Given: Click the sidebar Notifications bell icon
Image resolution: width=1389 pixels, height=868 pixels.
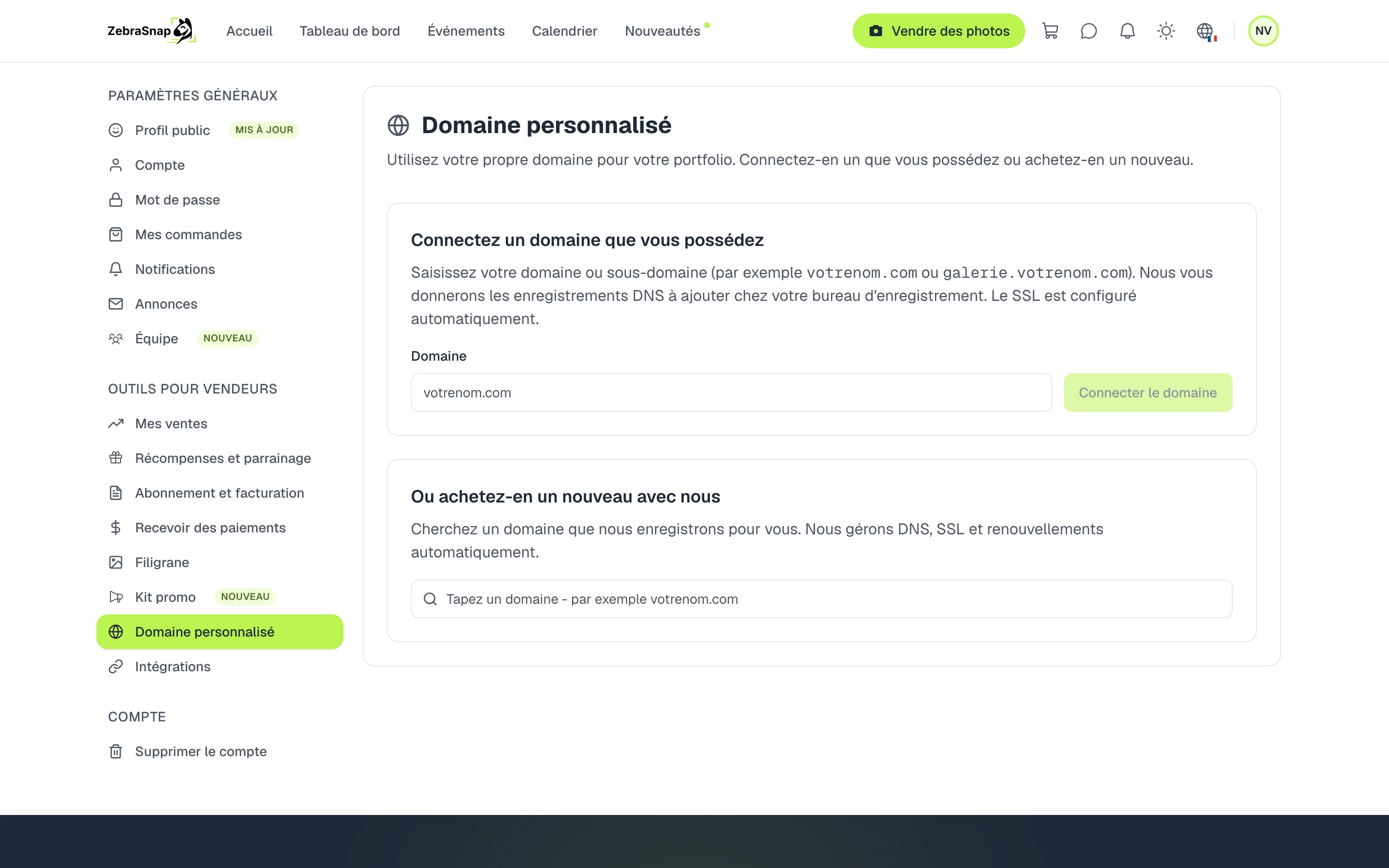Looking at the screenshot, I should click(116, 269).
